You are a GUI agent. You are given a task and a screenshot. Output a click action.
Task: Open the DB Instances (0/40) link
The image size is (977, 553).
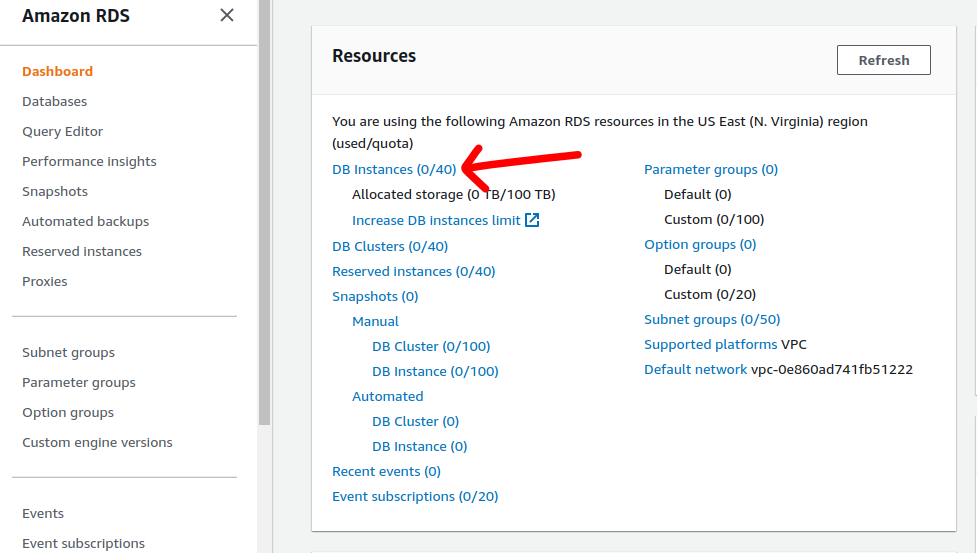394,169
